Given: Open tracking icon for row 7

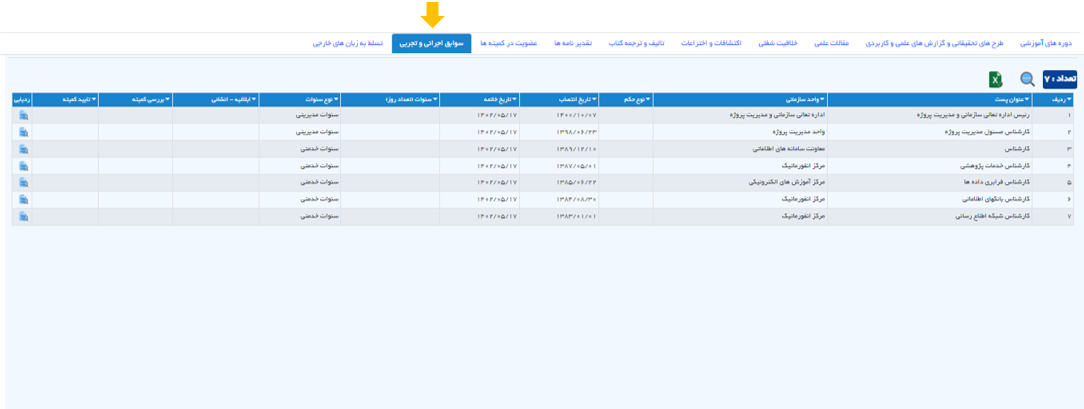Looking at the screenshot, I should pyautogui.click(x=24, y=216).
